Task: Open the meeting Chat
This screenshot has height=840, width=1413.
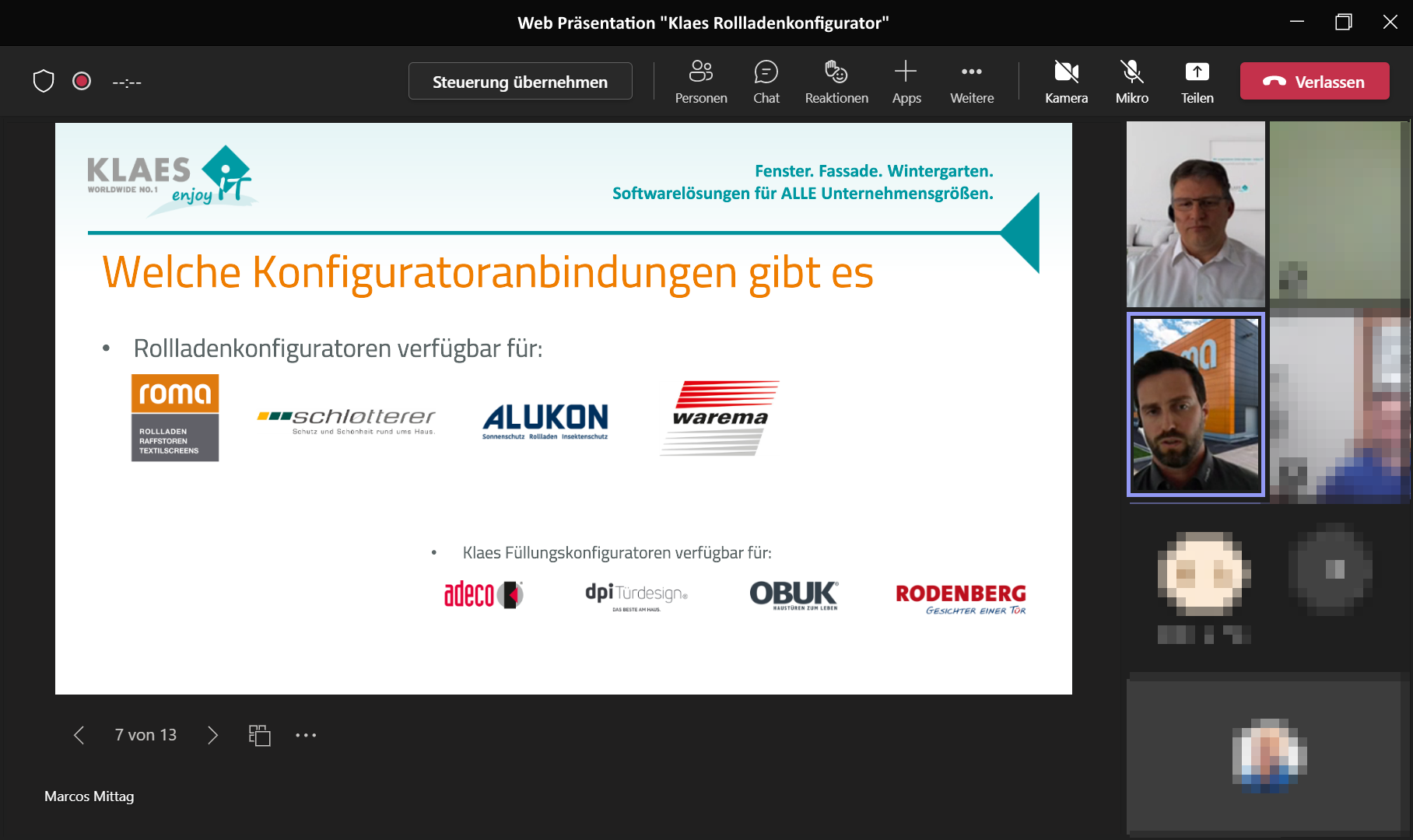Action: 766,82
